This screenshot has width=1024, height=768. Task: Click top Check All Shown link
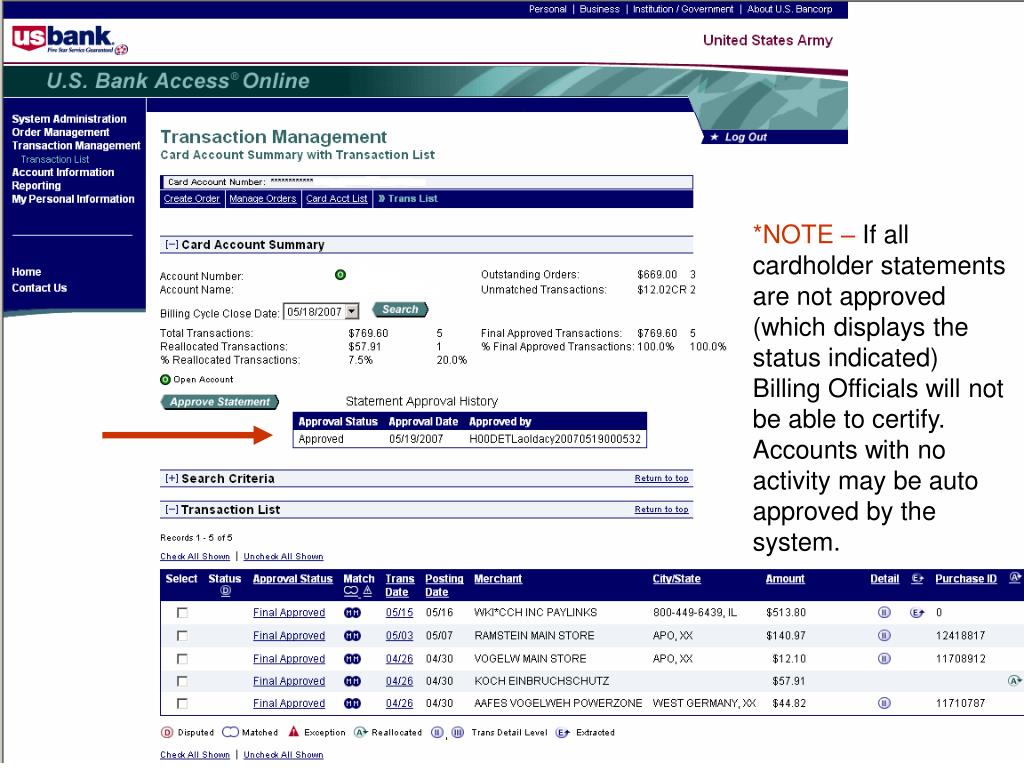[x=195, y=556]
